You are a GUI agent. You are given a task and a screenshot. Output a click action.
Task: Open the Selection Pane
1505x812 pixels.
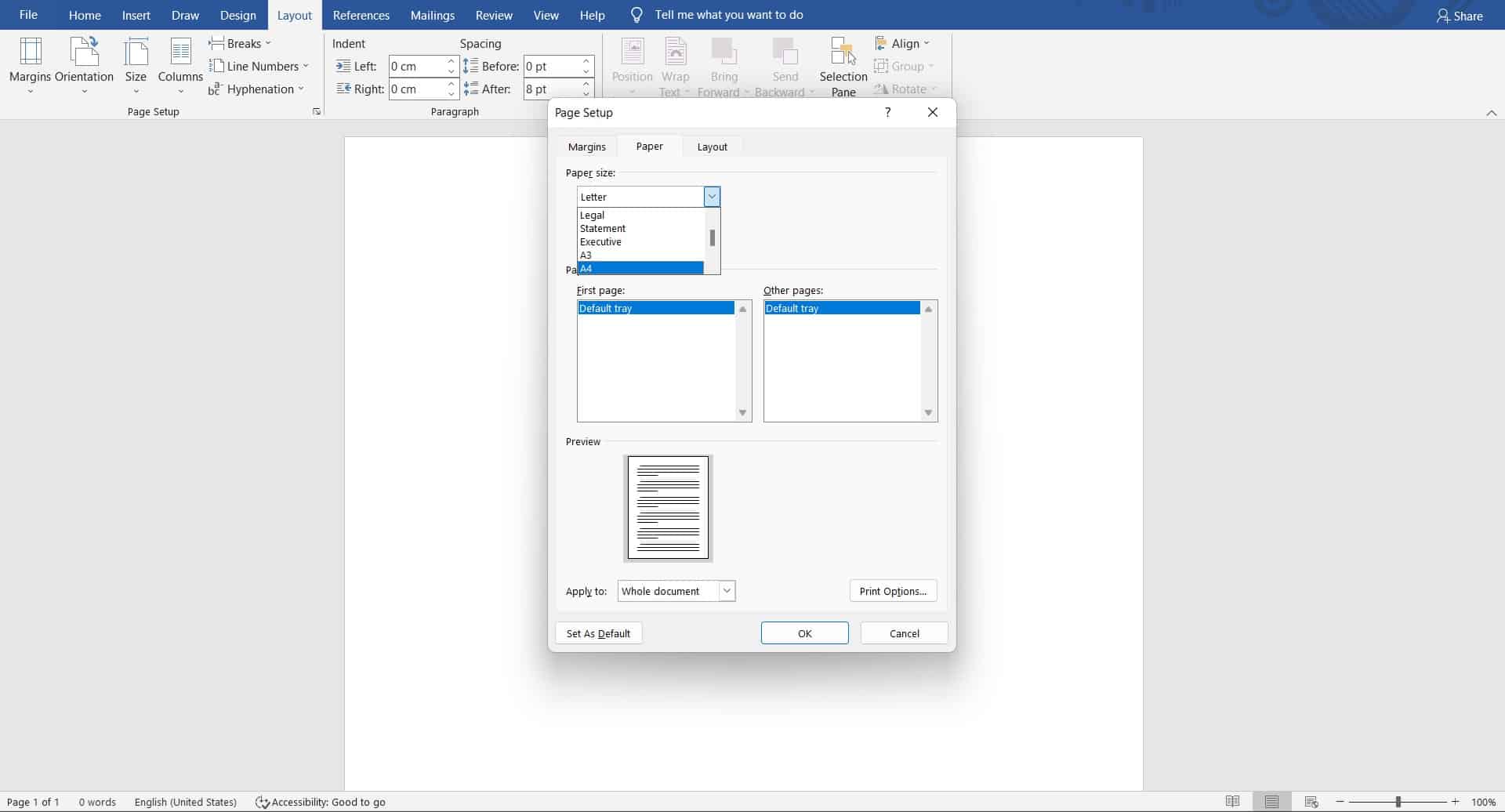coord(843,66)
